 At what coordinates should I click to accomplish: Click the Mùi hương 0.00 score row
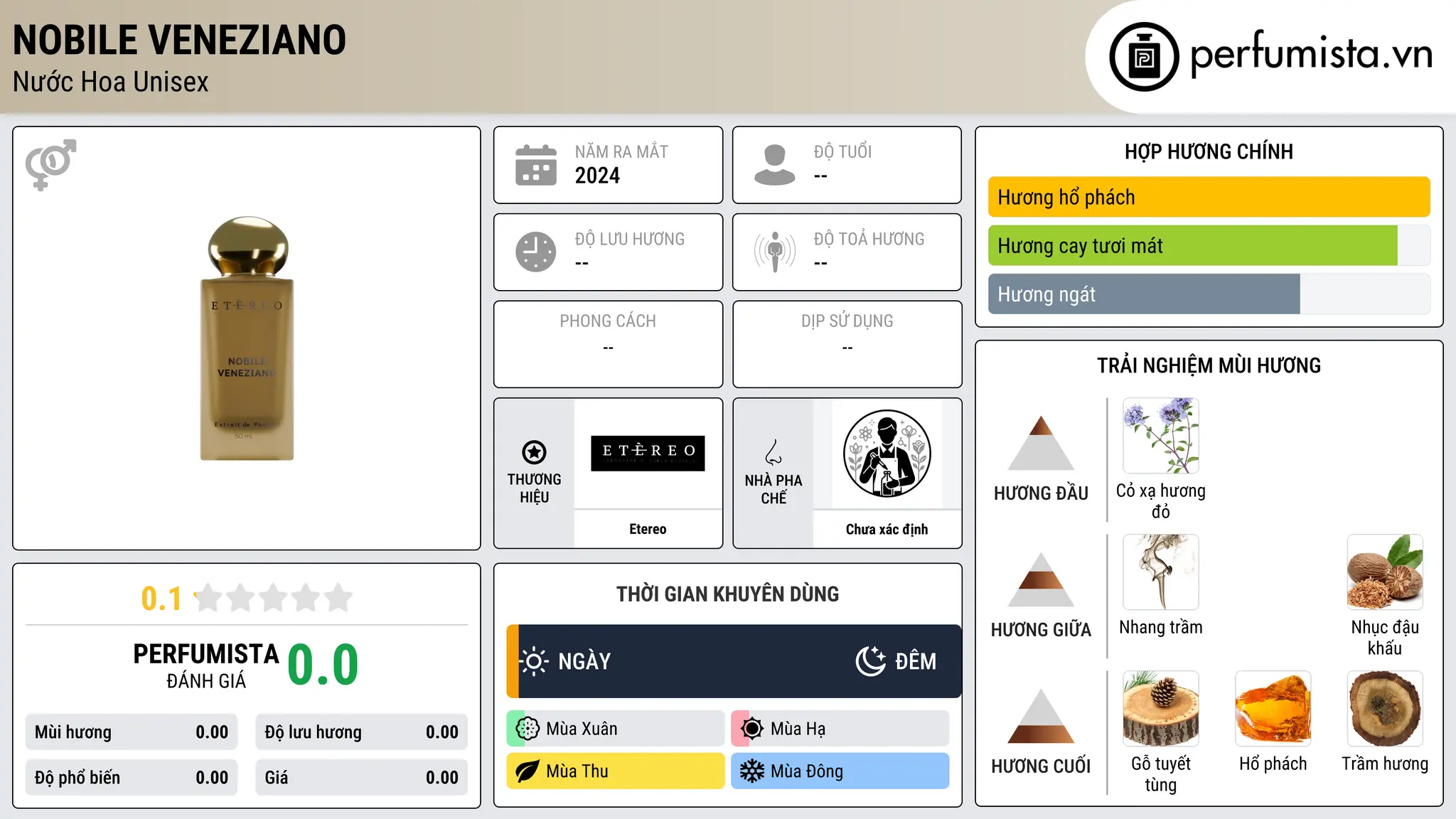click(x=132, y=732)
